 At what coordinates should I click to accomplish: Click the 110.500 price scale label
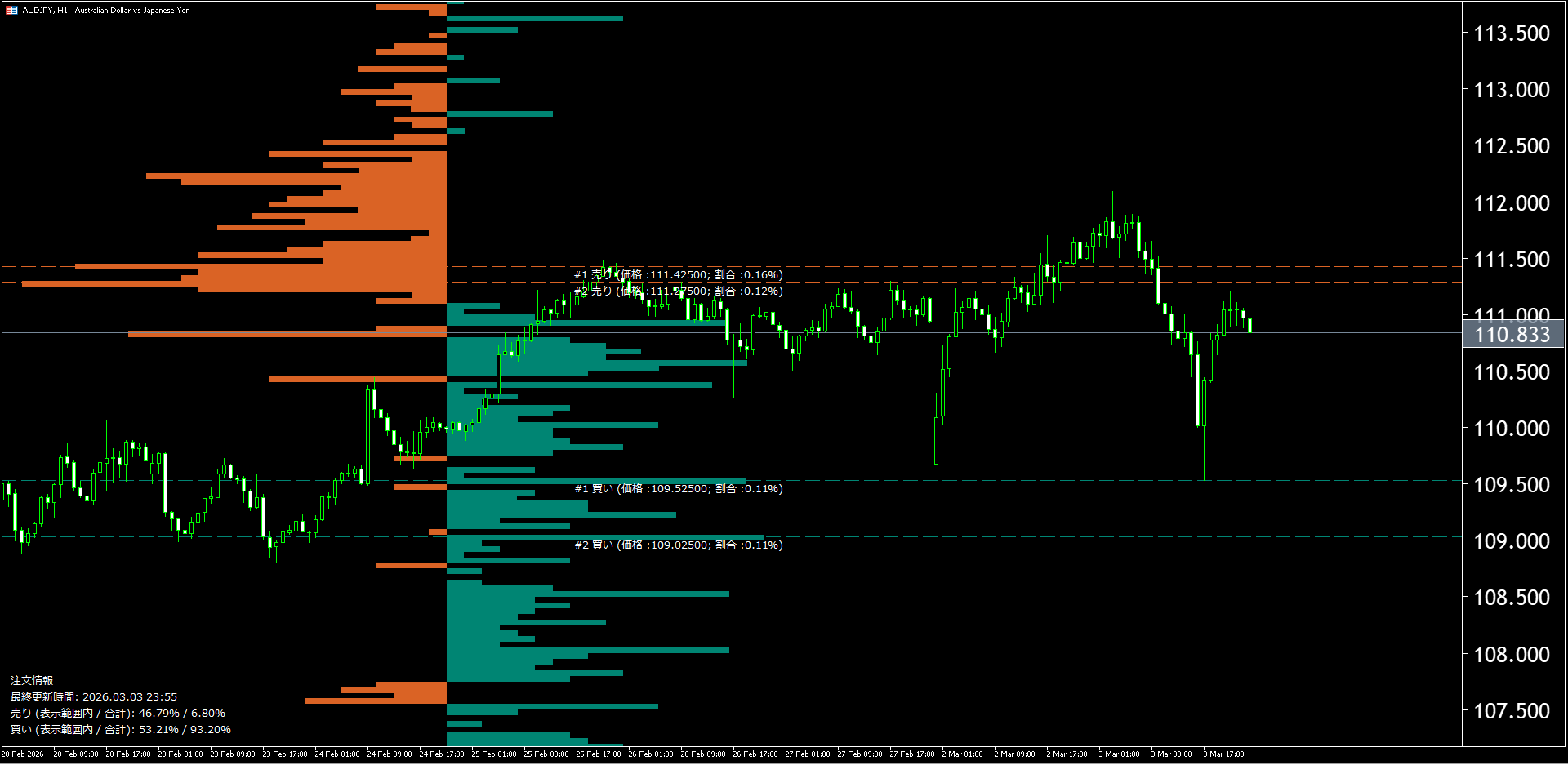(x=1512, y=372)
